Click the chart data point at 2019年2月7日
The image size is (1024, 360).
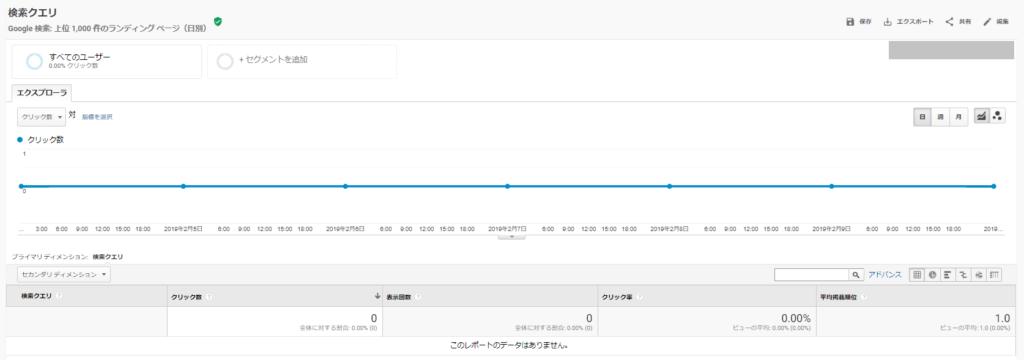coord(507,186)
